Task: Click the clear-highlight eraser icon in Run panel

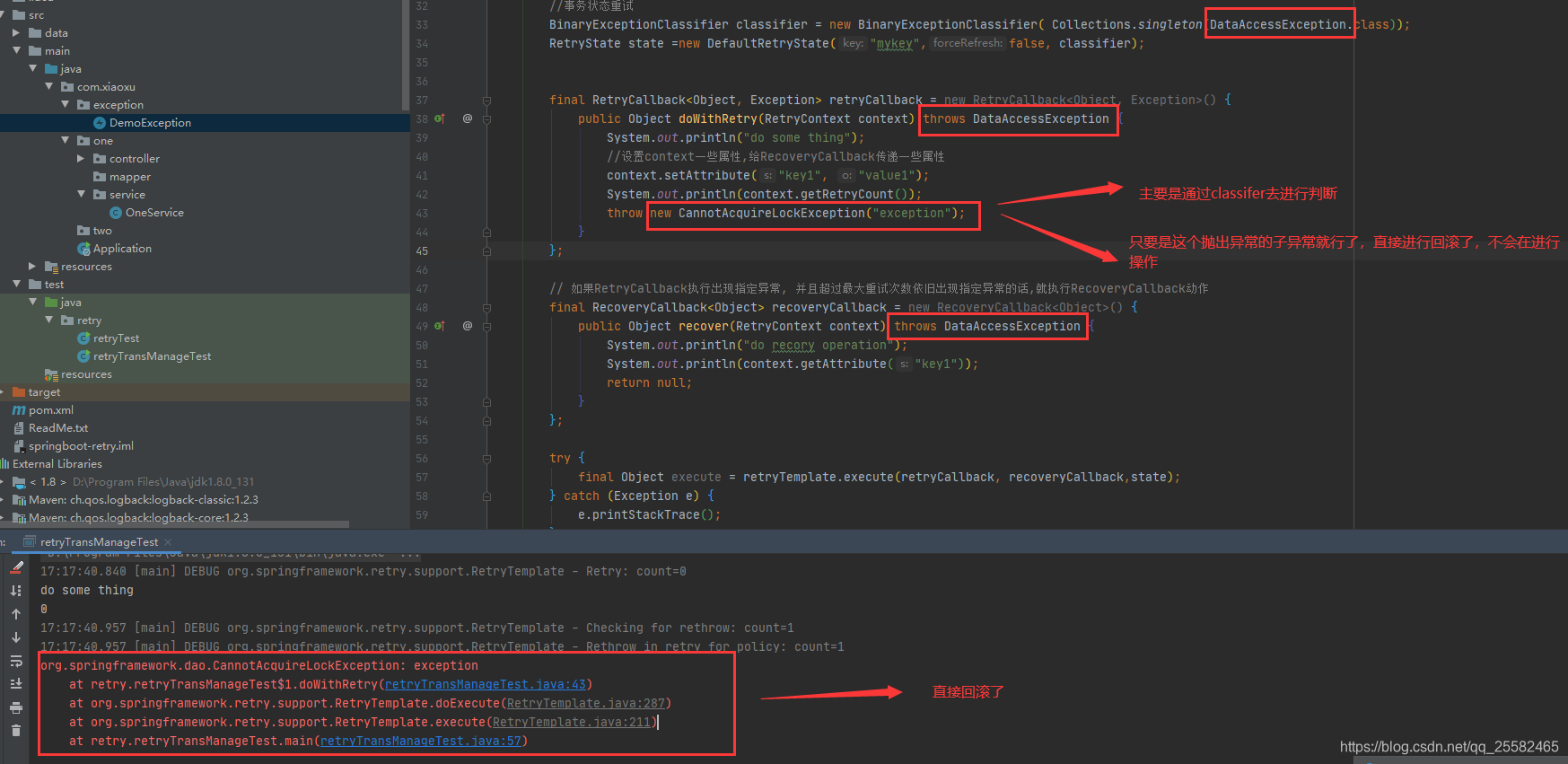Action: (16, 567)
